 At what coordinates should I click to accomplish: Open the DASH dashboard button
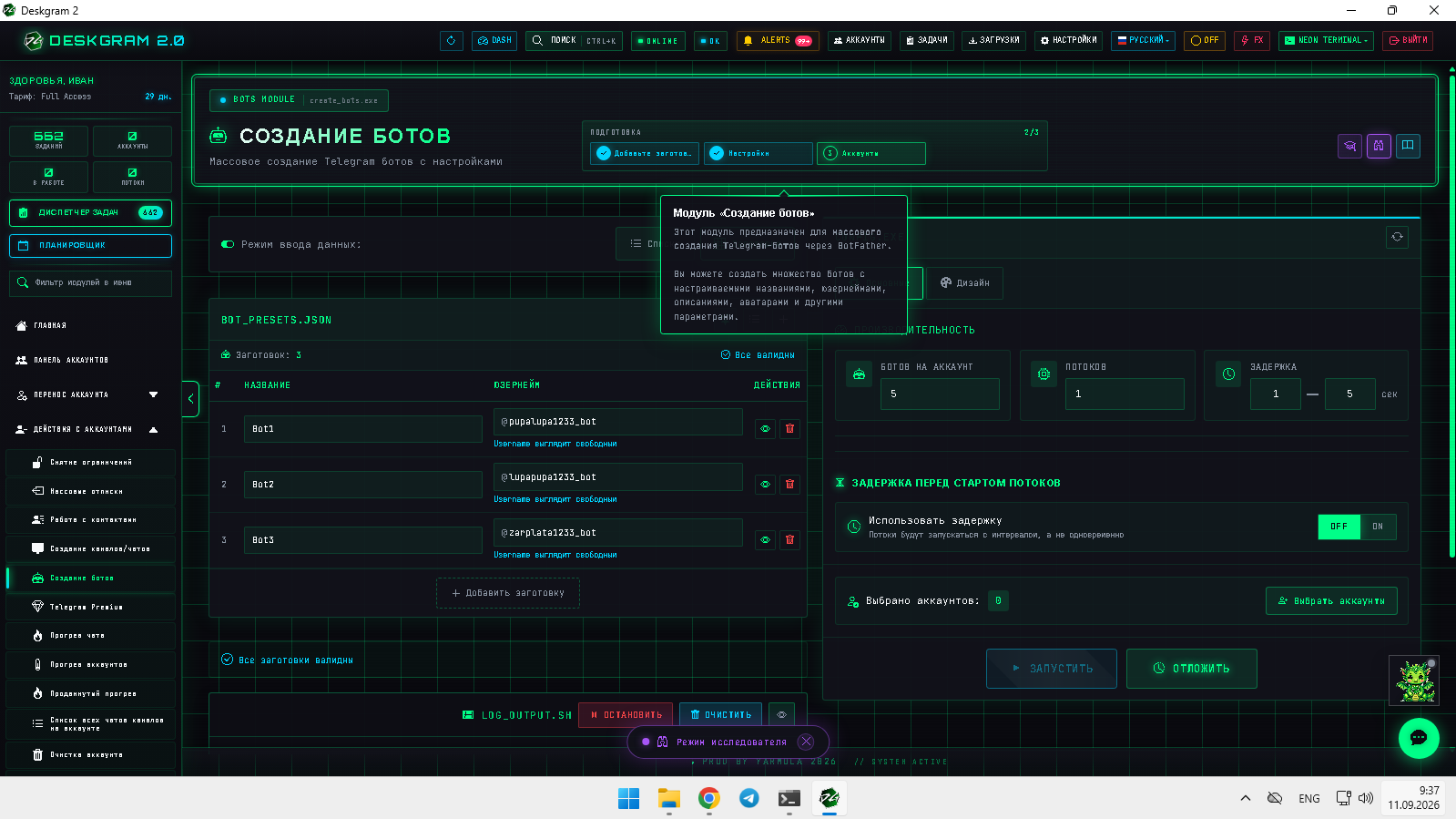[x=494, y=41]
